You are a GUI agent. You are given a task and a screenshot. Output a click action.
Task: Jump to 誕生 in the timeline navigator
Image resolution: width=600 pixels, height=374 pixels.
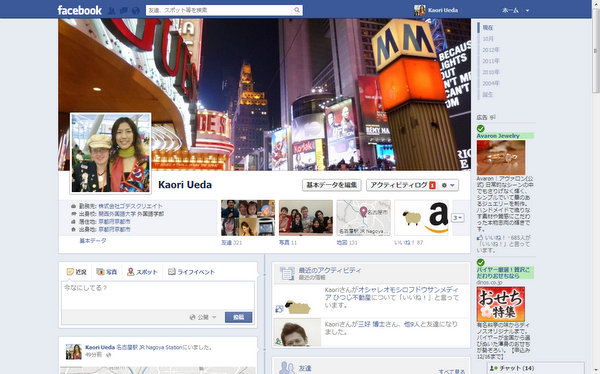pos(488,94)
